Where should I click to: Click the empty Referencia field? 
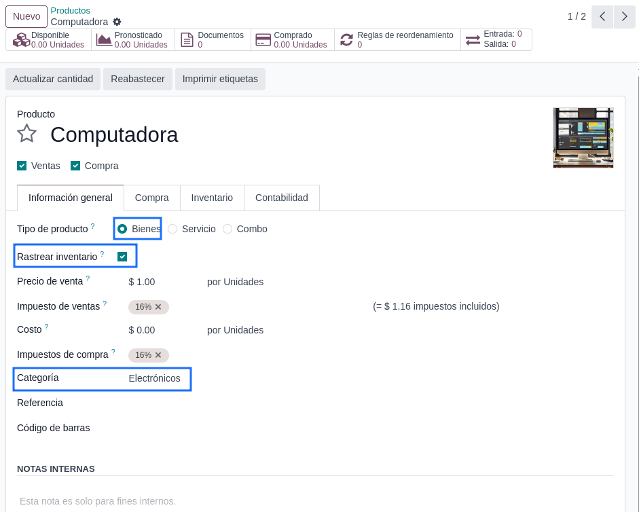coord(245,403)
